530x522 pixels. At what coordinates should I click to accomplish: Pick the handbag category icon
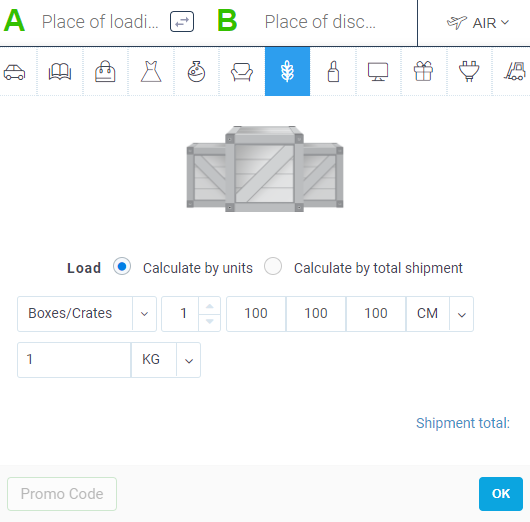pyautogui.click(x=105, y=72)
